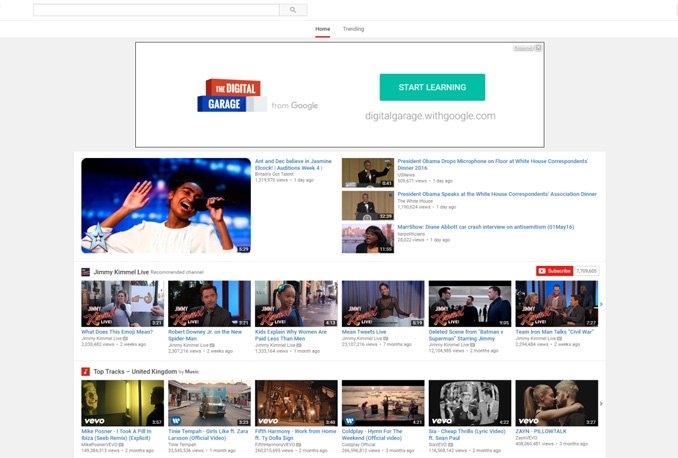This screenshot has width=678, height=458.
Task: Open Coldplay Hymn For The Weekend thumbnail
Action: pos(383,403)
